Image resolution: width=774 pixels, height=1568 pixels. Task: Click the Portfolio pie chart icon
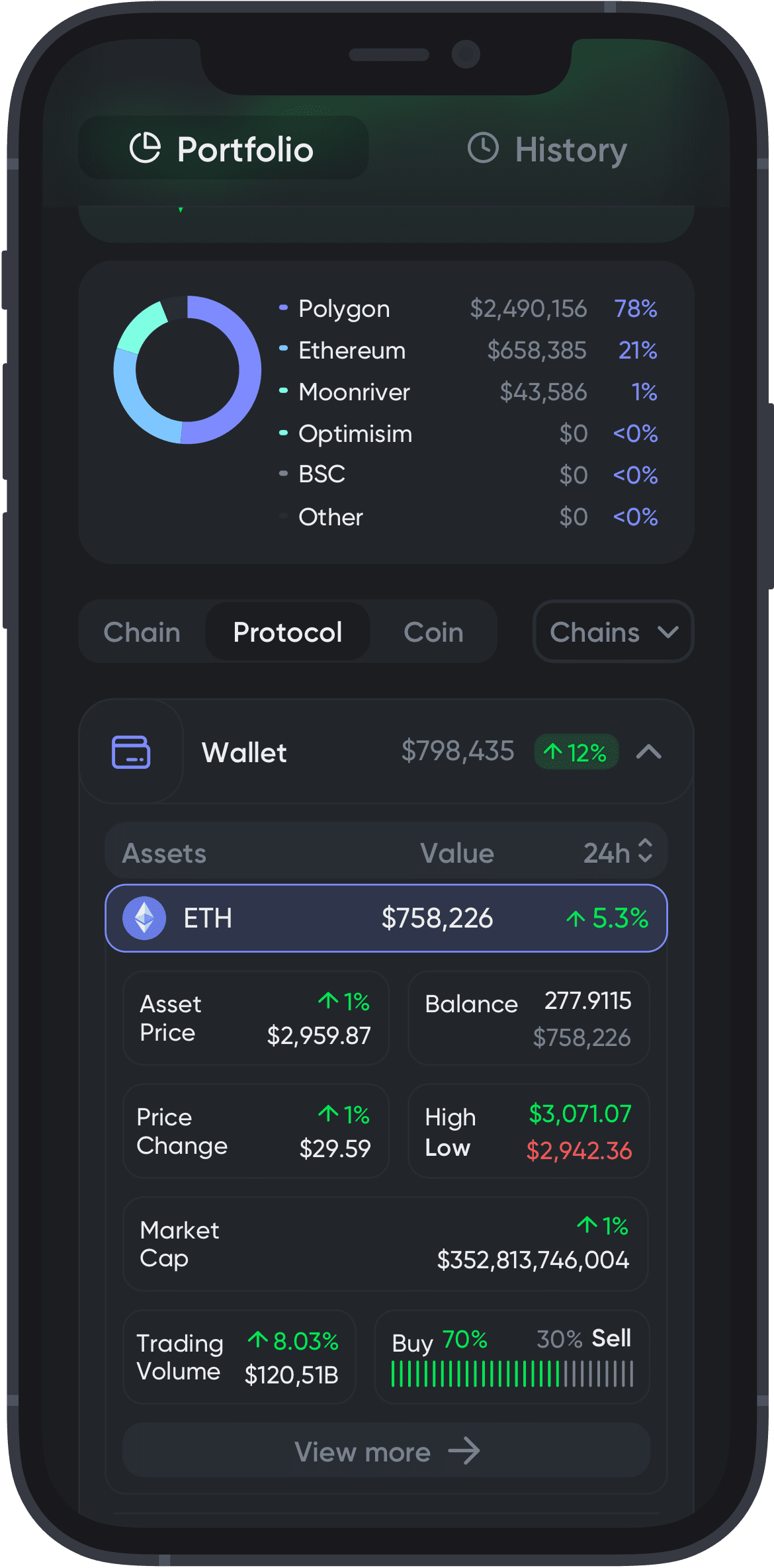145,148
